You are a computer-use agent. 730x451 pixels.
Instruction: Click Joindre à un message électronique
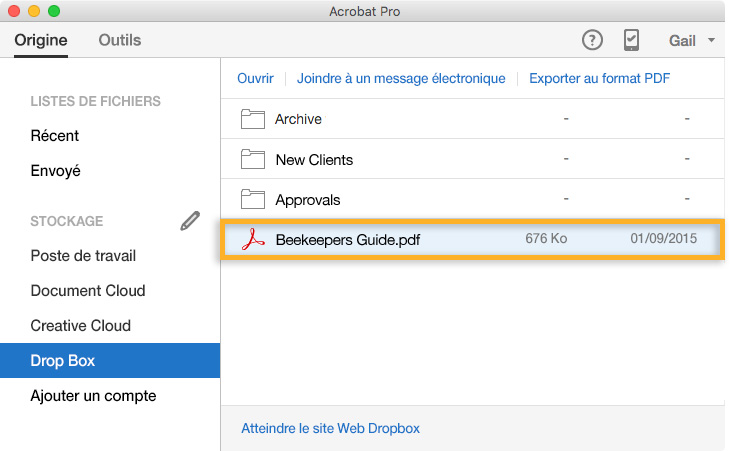(401, 78)
